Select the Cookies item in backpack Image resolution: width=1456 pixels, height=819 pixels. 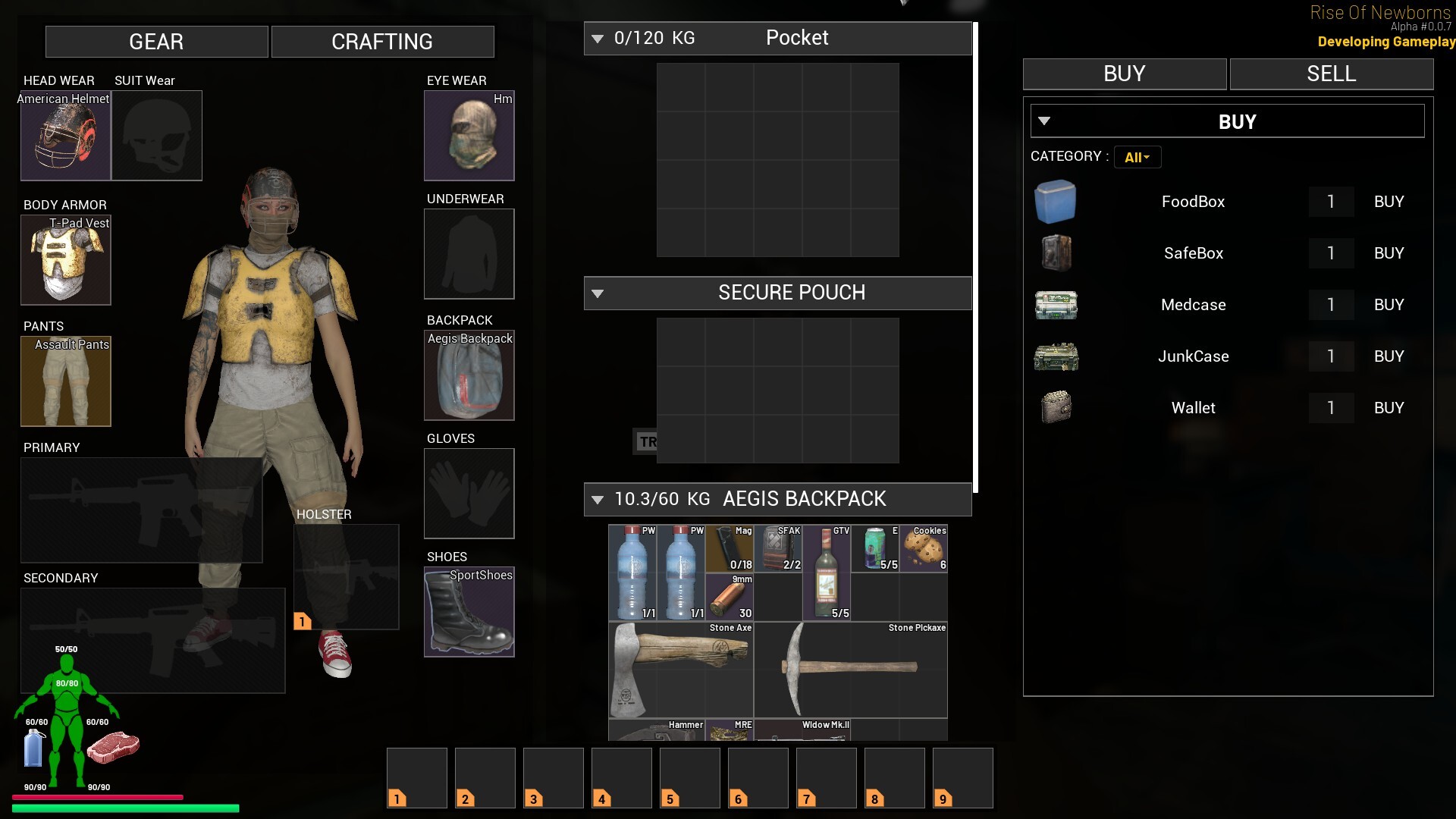tap(923, 548)
